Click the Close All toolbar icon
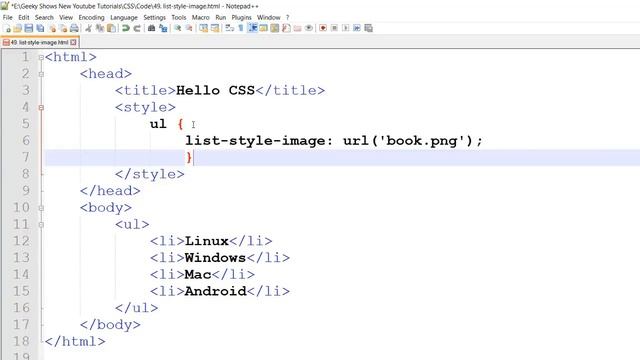 pyautogui.click(x=63, y=28)
